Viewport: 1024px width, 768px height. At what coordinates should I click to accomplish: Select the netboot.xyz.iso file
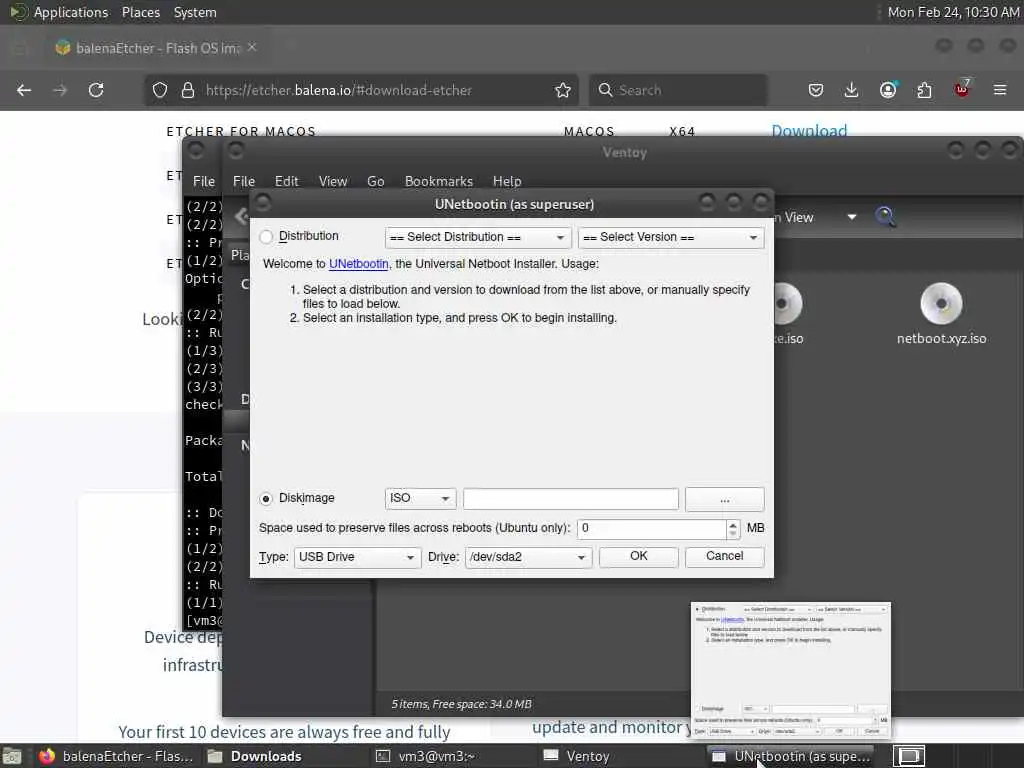(941, 315)
